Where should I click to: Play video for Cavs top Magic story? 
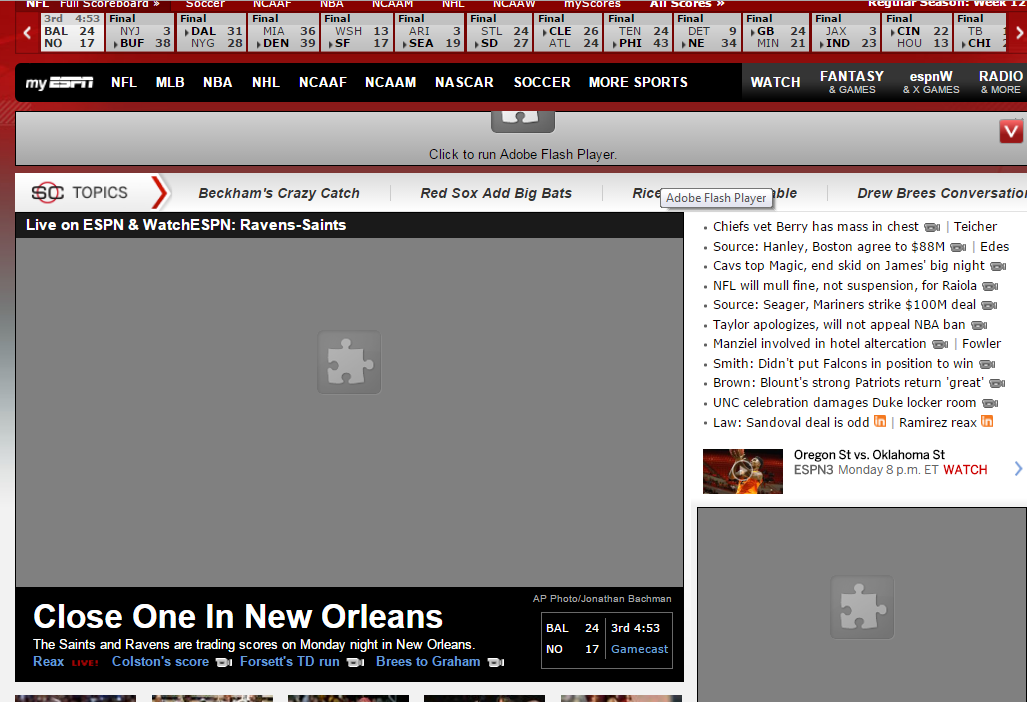coord(998,267)
